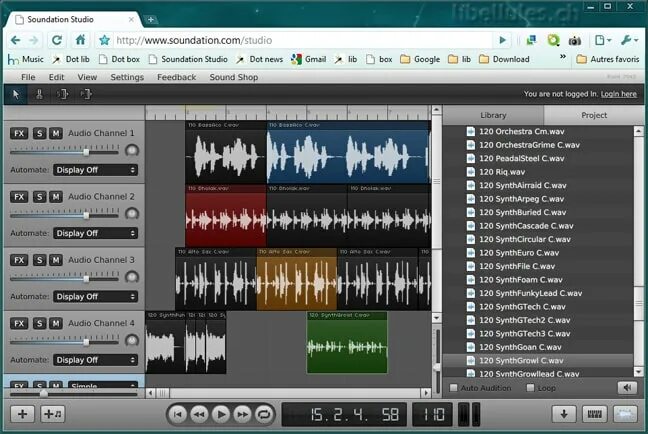This screenshot has height=434, width=648.
Task: Click the Login here link
Action: click(x=619, y=94)
